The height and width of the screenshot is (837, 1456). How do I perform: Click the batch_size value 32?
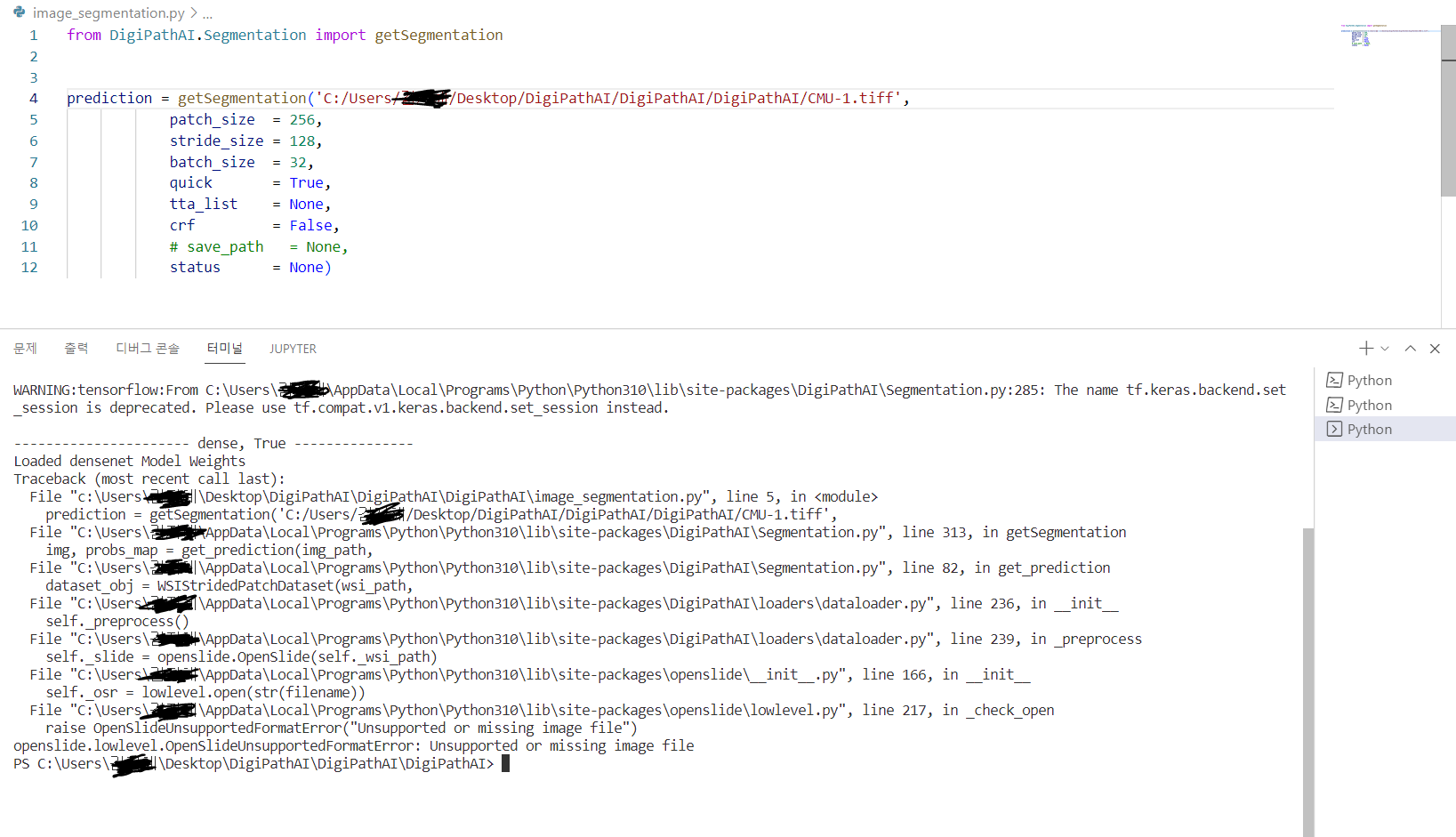pos(297,163)
